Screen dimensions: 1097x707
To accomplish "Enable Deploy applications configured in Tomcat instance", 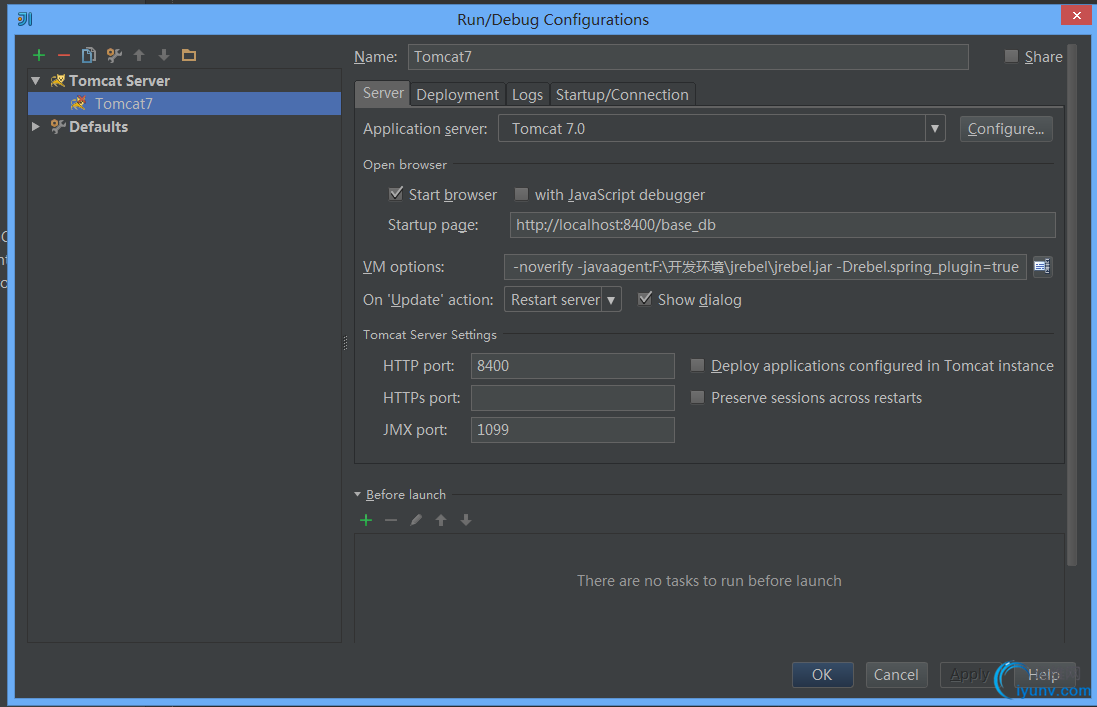I will pyautogui.click(x=697, y=365).
